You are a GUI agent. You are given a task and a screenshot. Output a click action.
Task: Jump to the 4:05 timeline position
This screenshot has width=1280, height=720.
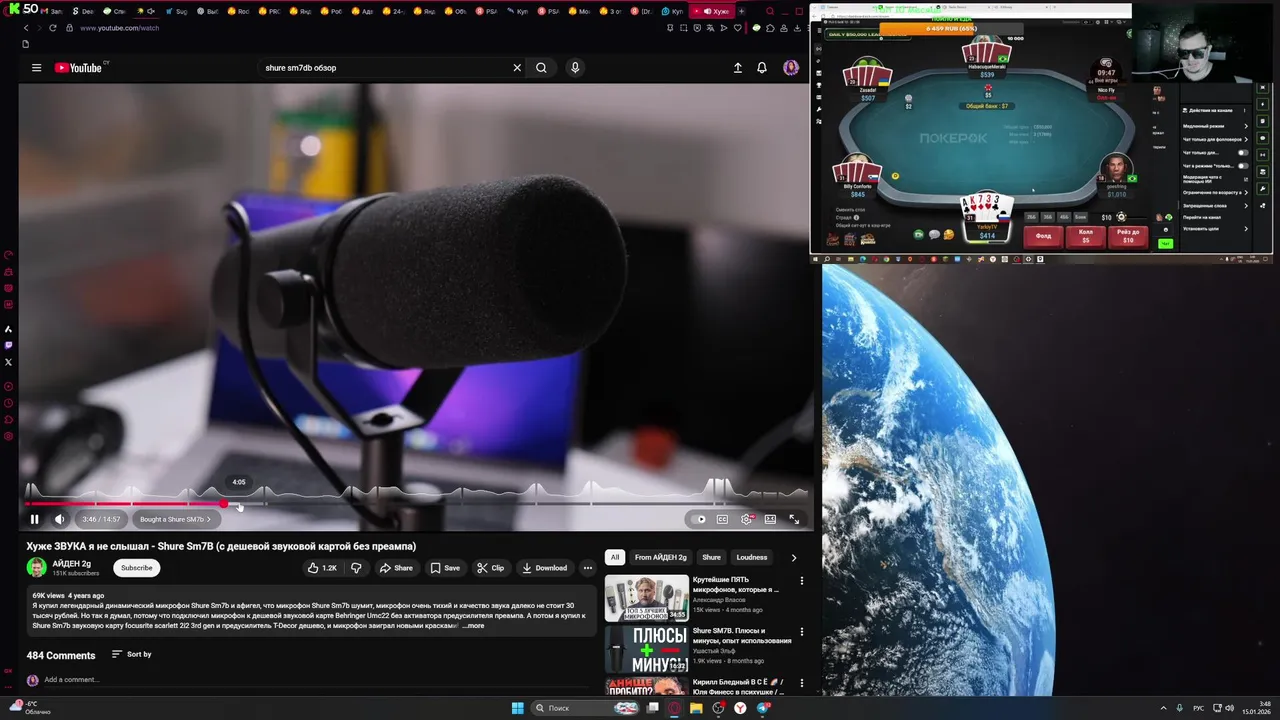(x=239, y=504)
